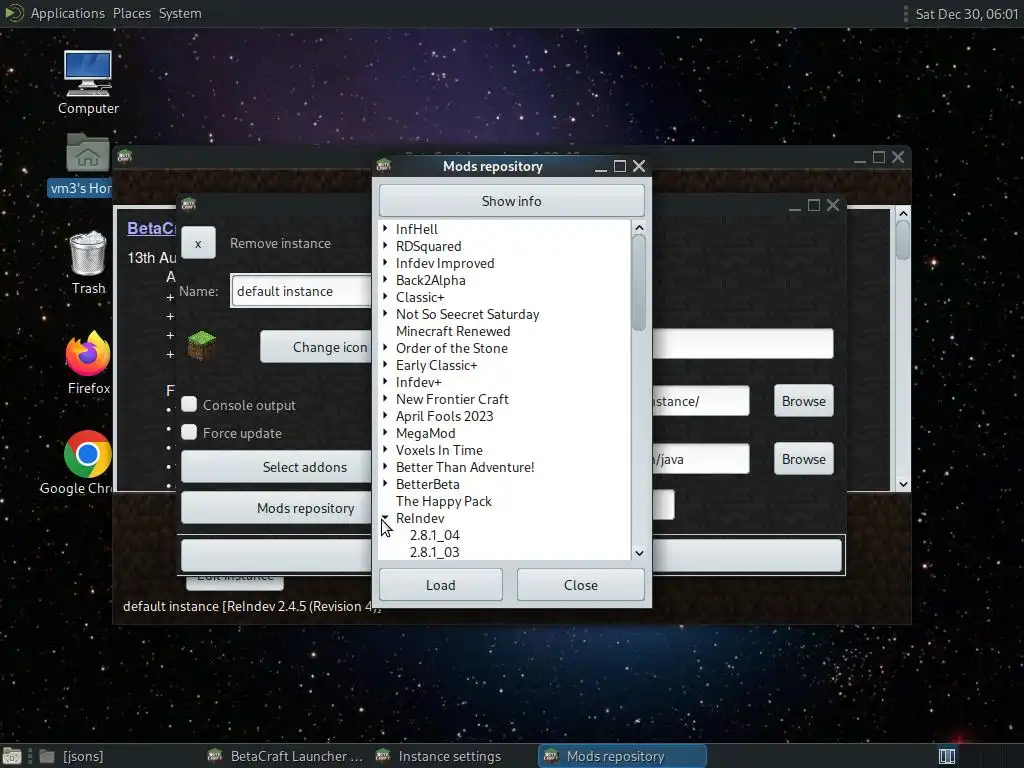Expand the New Frontier Craft node

(385, 398)
